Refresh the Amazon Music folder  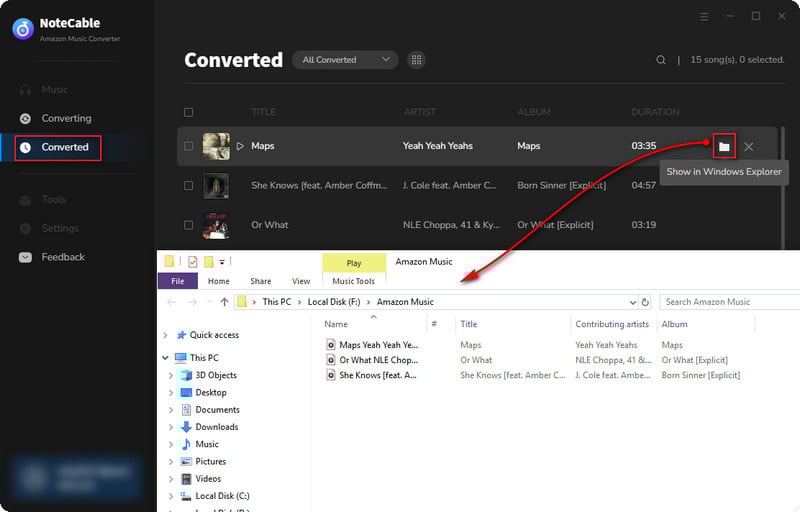(x=645, y=302)
